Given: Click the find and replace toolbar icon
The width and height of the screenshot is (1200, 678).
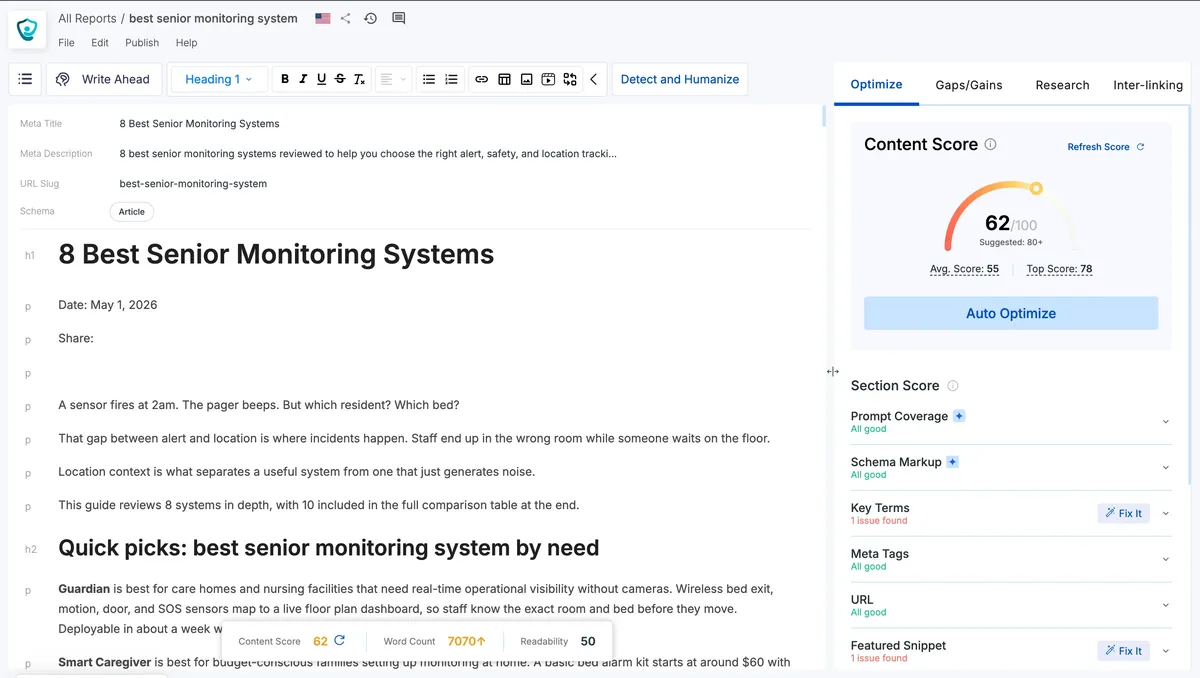Looking at the screenshot, I should coord(570,79).
